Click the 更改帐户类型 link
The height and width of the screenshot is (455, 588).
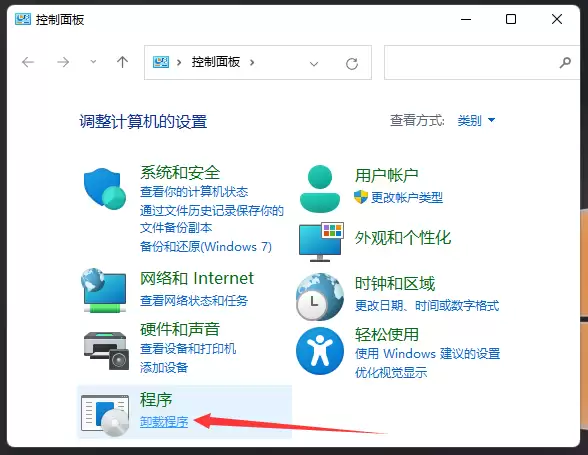pyautogui.click(x=407, y=197)
